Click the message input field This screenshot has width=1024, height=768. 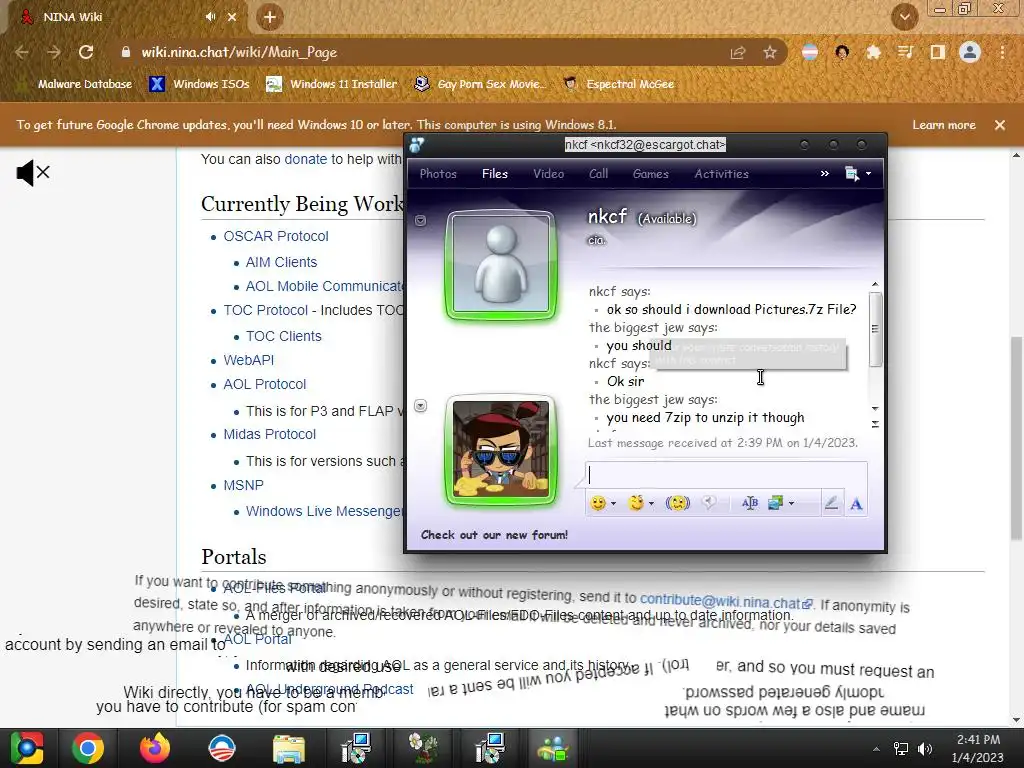point(726,475)
